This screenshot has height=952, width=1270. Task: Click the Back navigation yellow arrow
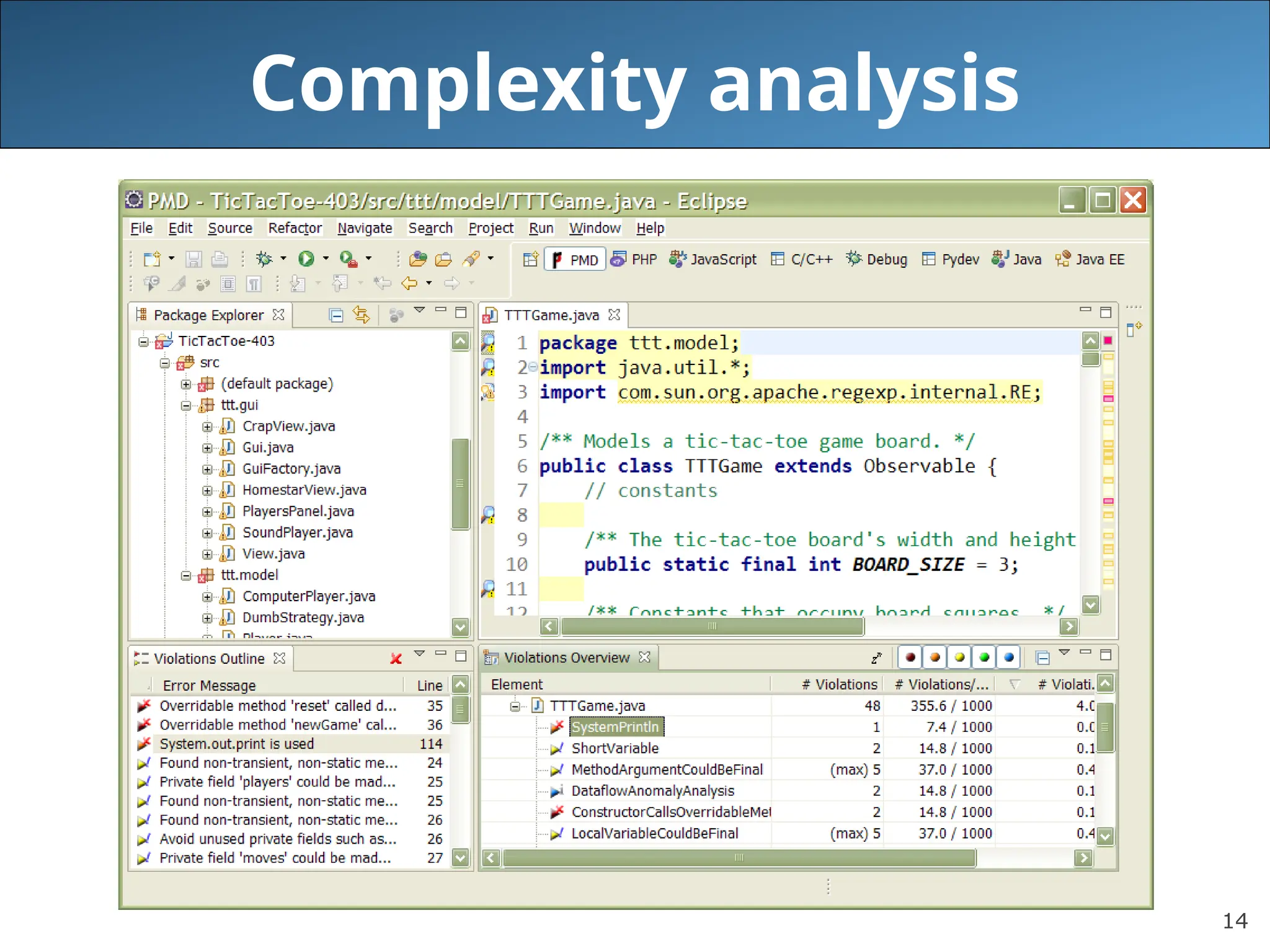[409, 283]
